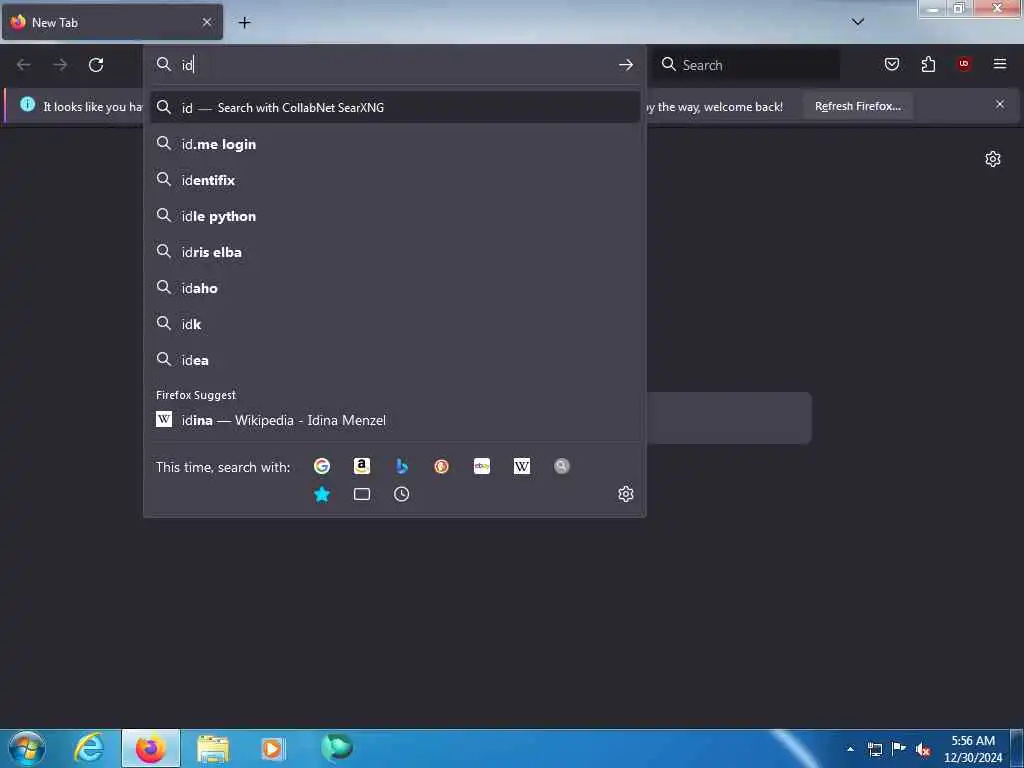Select suggestion 'idaho'

(x=394, y=288)
